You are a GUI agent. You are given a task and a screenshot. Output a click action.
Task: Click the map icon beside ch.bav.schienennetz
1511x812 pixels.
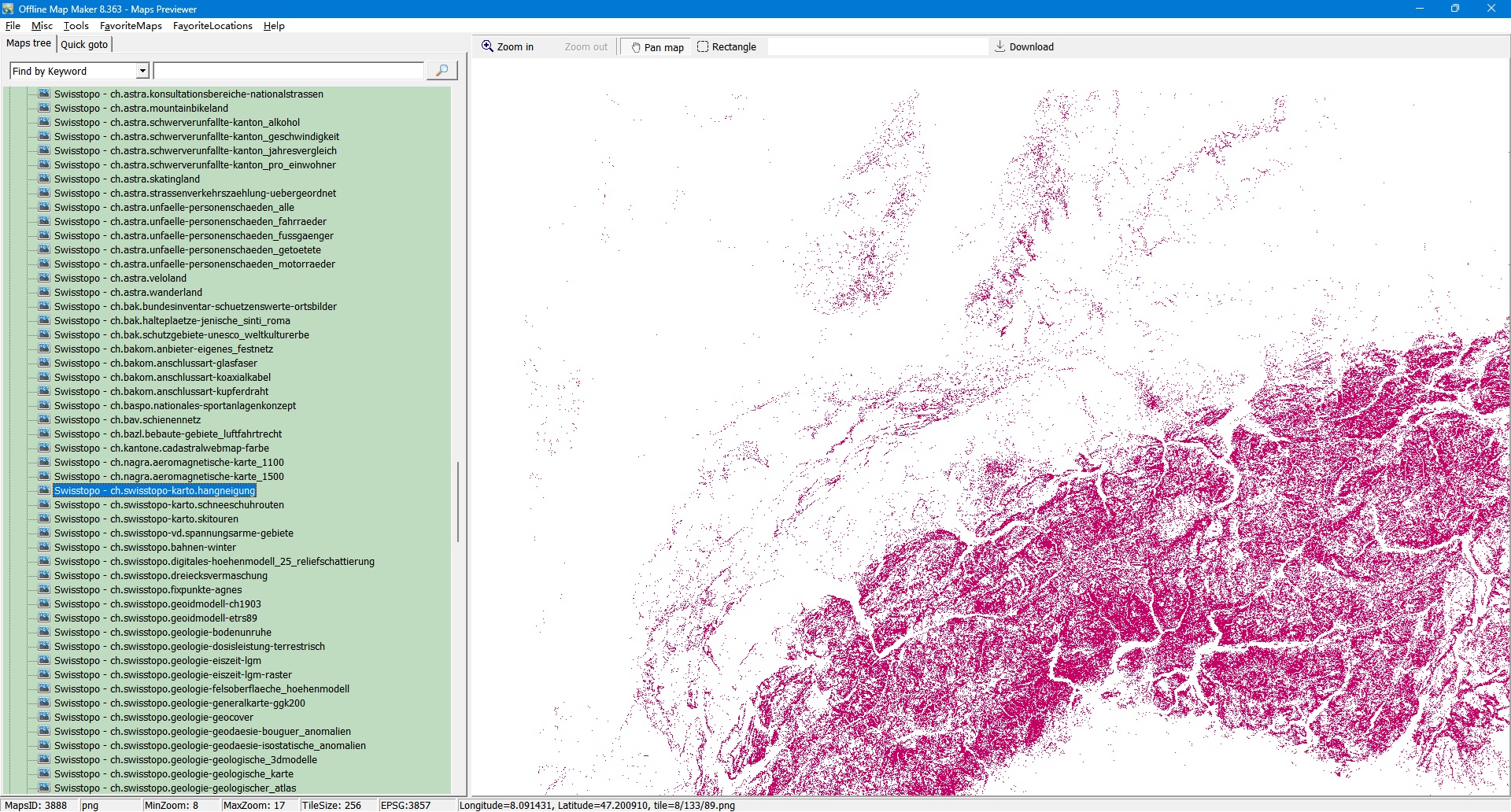click(44, 419)
